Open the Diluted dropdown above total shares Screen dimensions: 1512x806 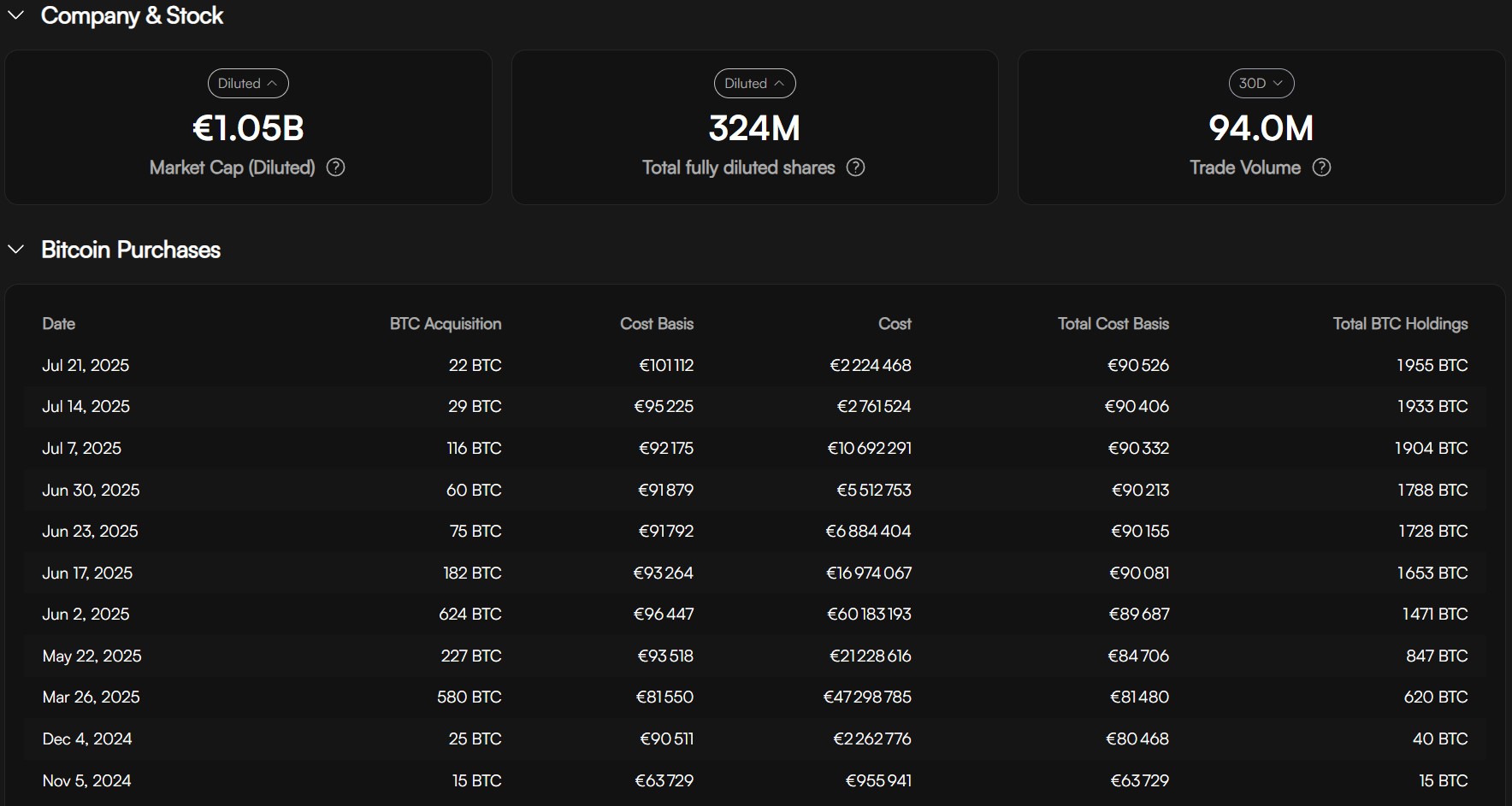(754, 84)
